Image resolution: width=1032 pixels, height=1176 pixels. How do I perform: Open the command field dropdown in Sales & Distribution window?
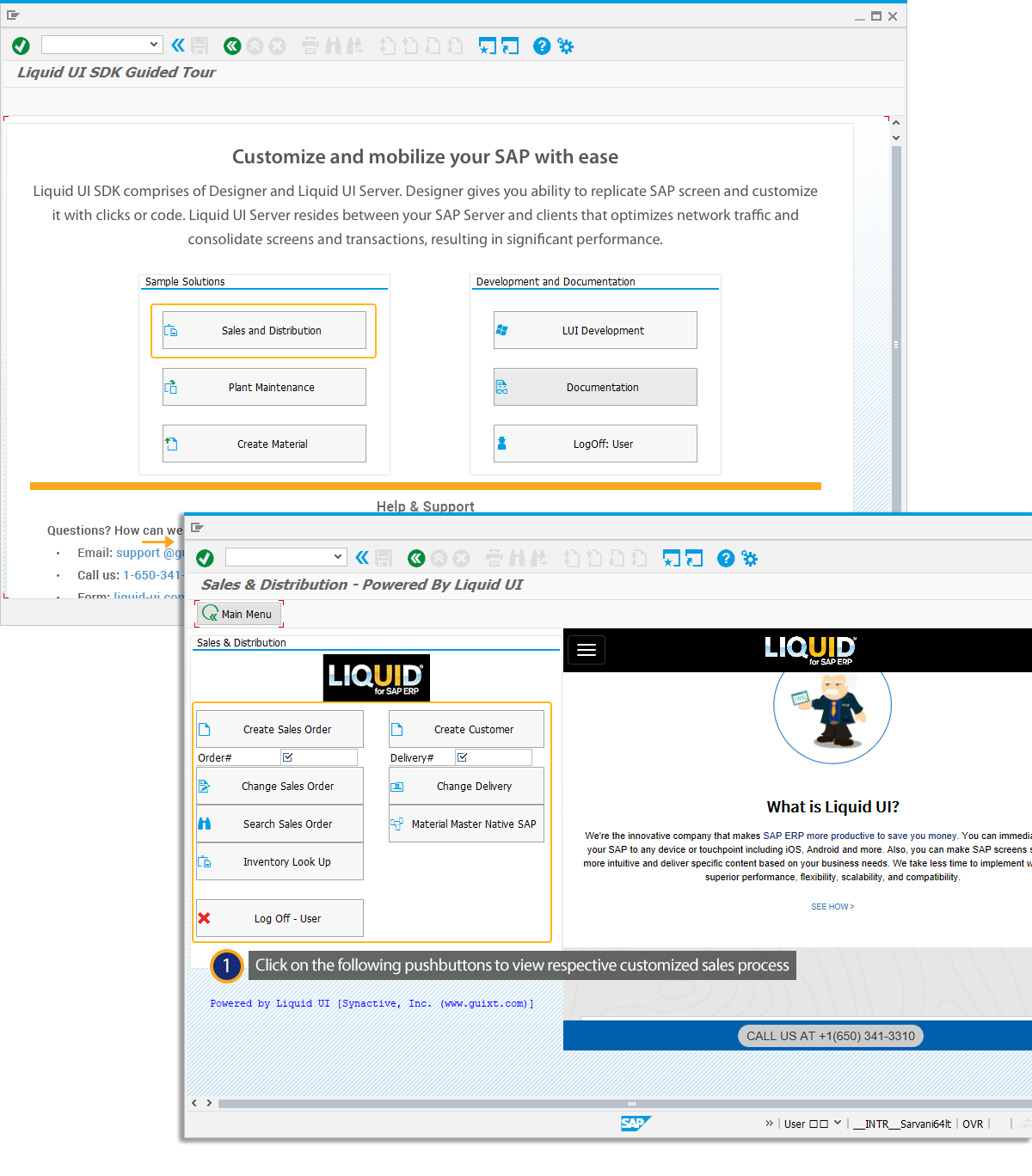point(338,557)
